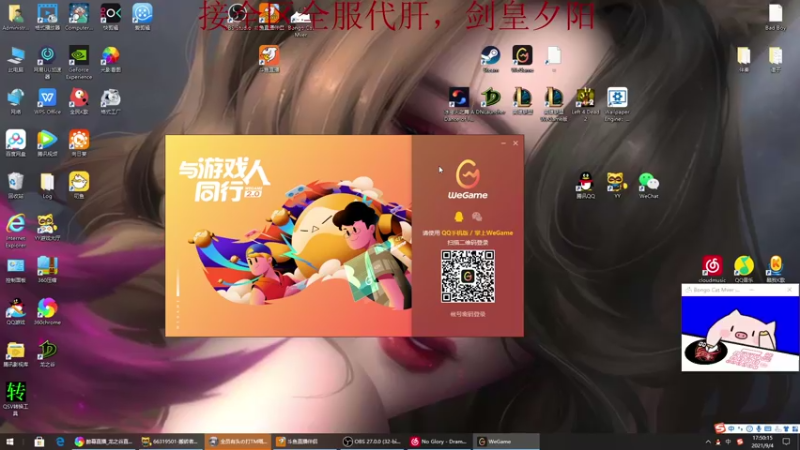
Task: Open 爱剪辑 desktop shortcut
Action: pyautogui.click(x=142, y=17)
